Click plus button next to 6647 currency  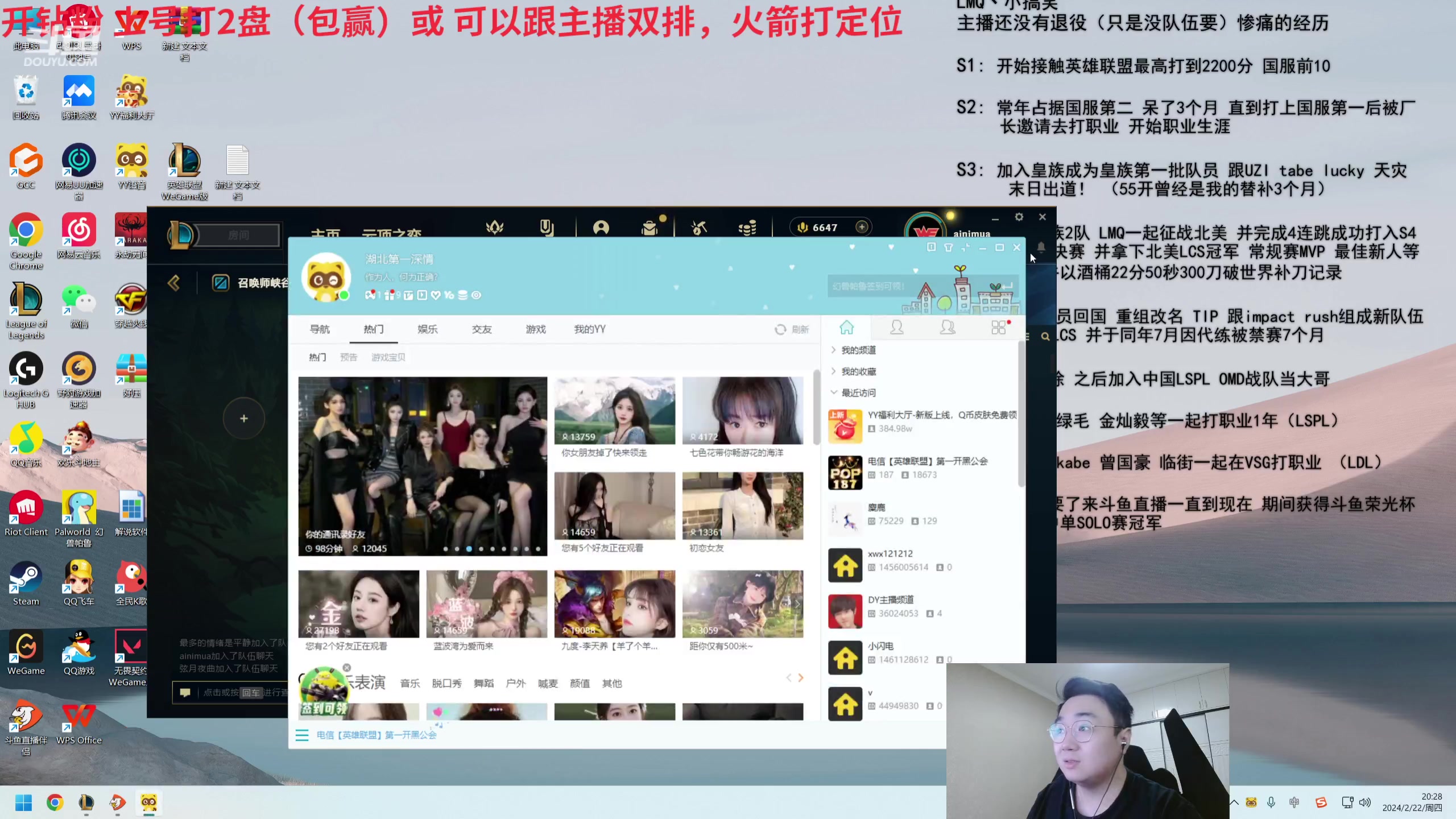click(862, 227)
